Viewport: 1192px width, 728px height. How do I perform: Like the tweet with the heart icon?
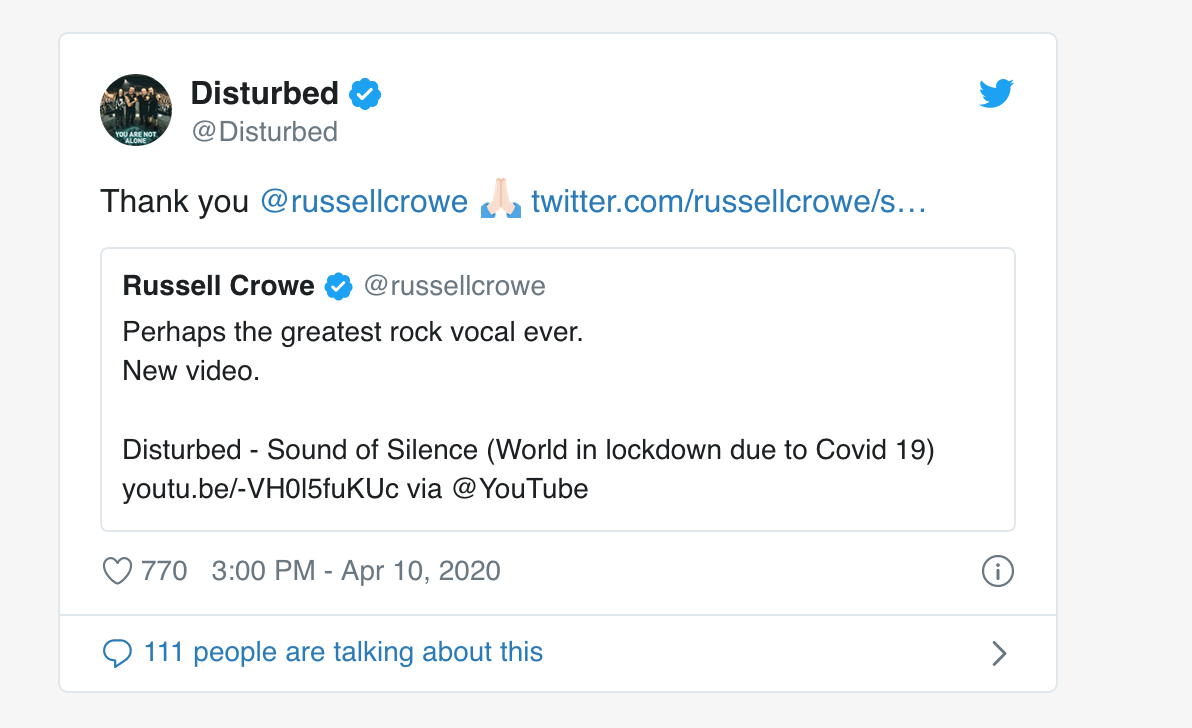click(117, 571)
